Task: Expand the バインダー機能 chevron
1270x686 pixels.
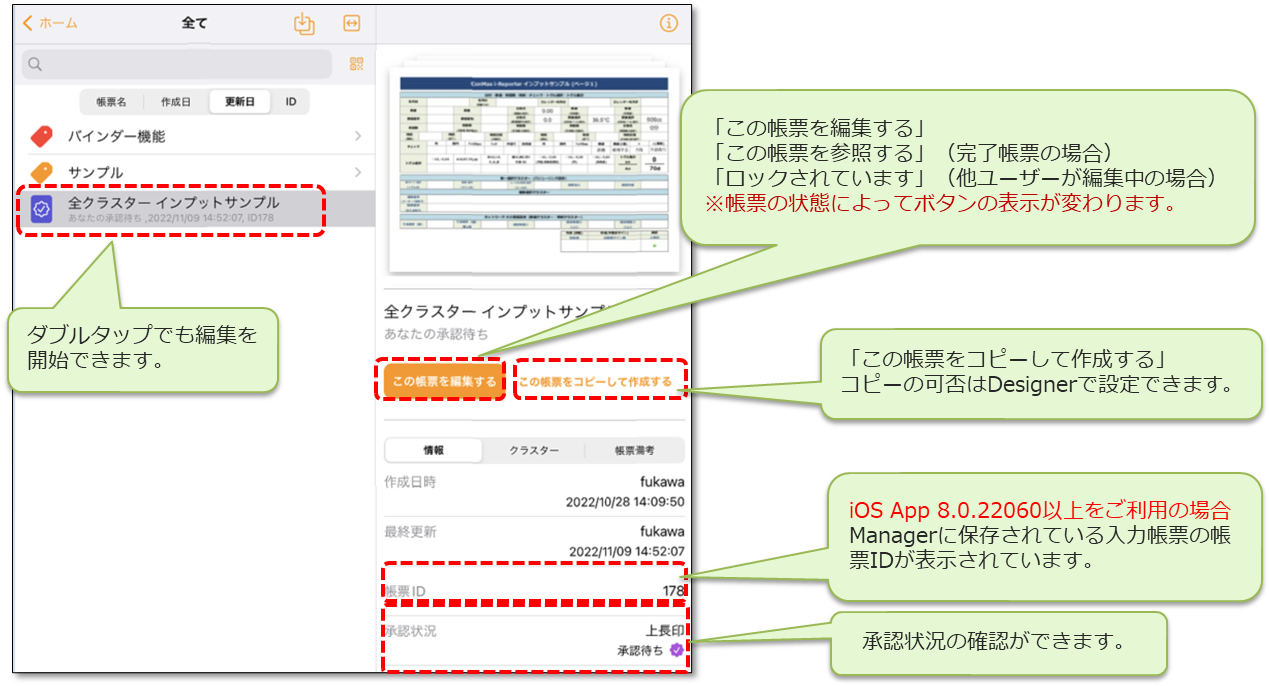Action: tap(358, 137)
